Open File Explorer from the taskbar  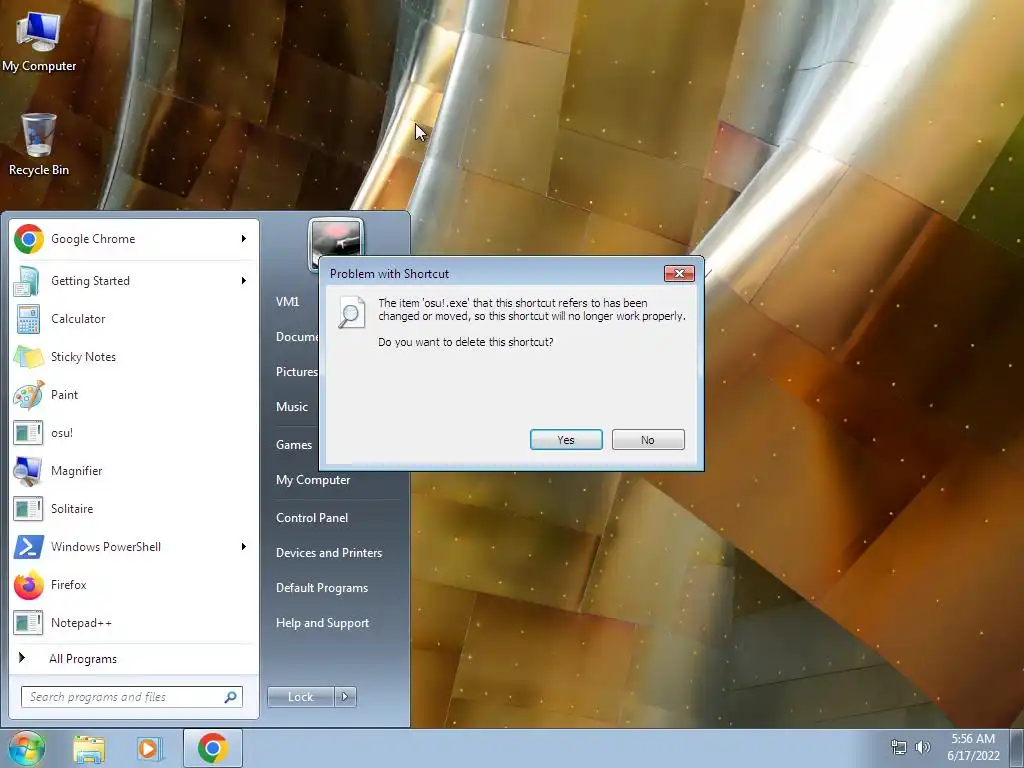point(89,748)
